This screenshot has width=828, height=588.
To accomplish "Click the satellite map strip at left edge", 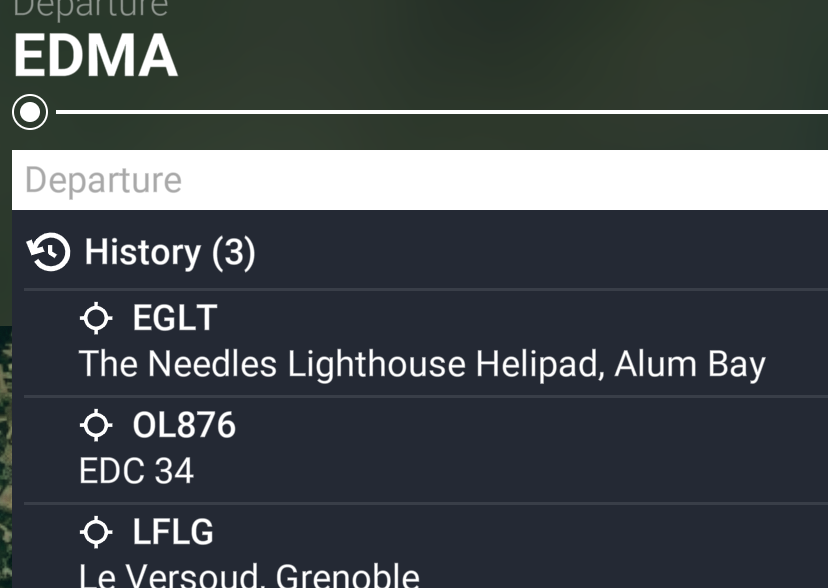I will (x=5, y=450).
